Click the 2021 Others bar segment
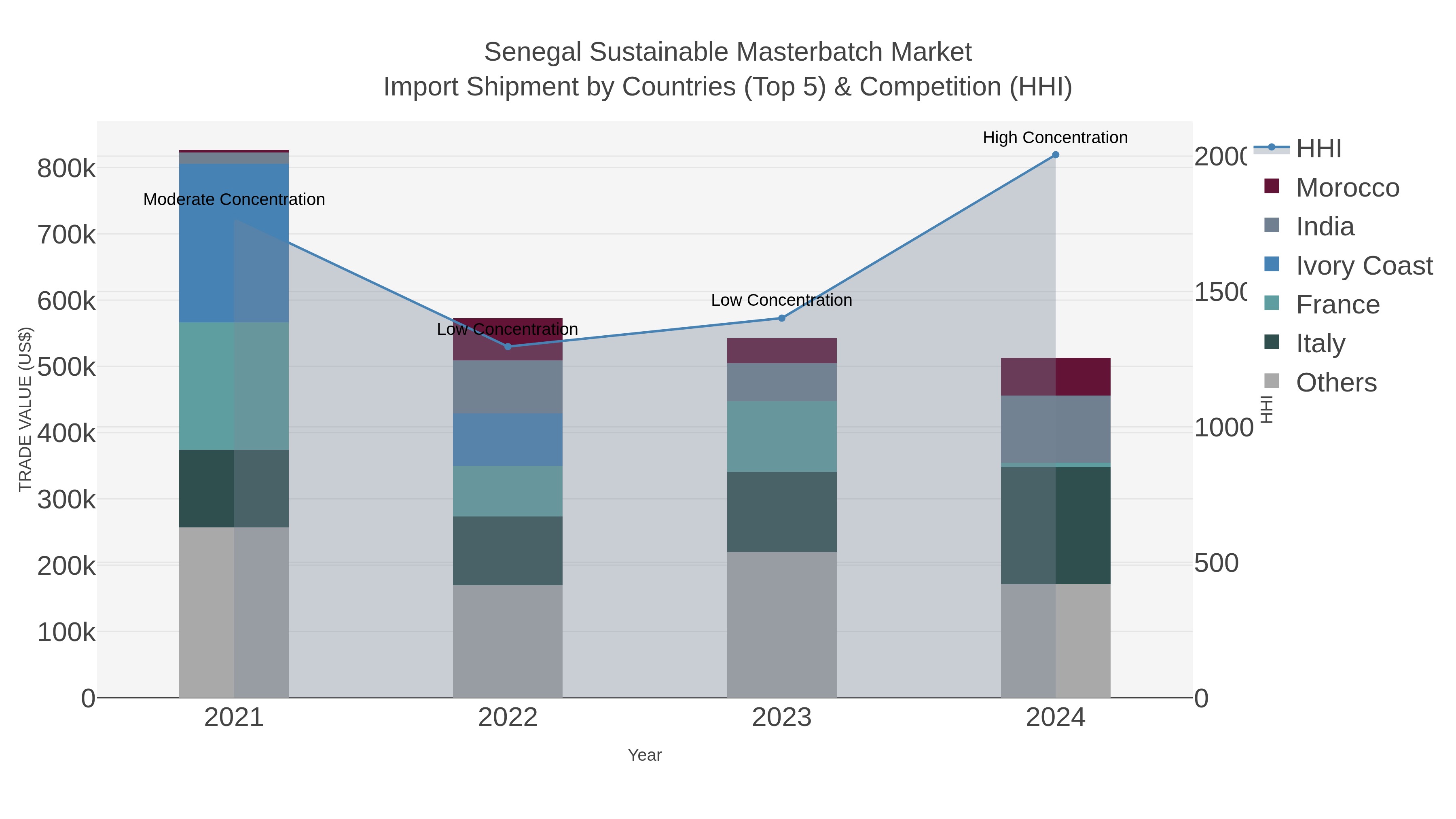The width and height of the screenshot is (1456, 819). point(234,613)
